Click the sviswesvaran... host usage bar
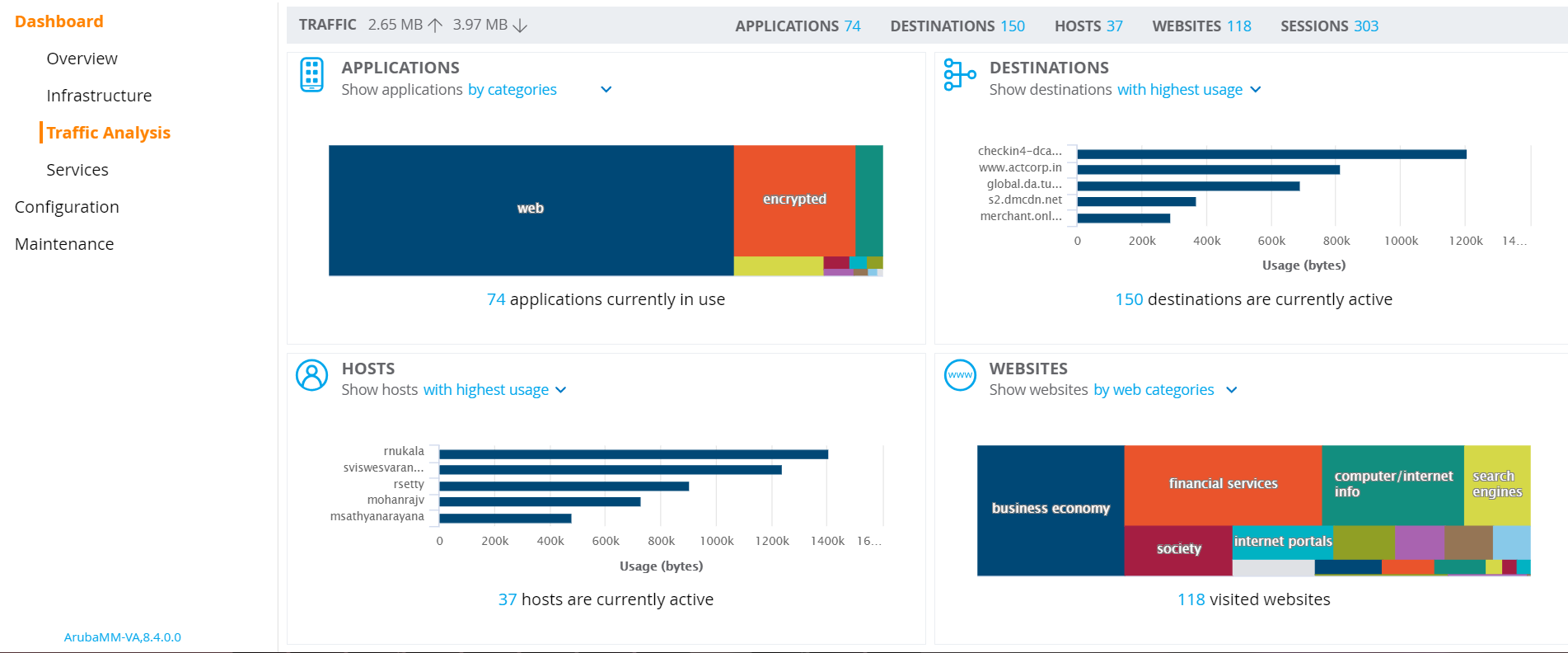 click(611, 470)
